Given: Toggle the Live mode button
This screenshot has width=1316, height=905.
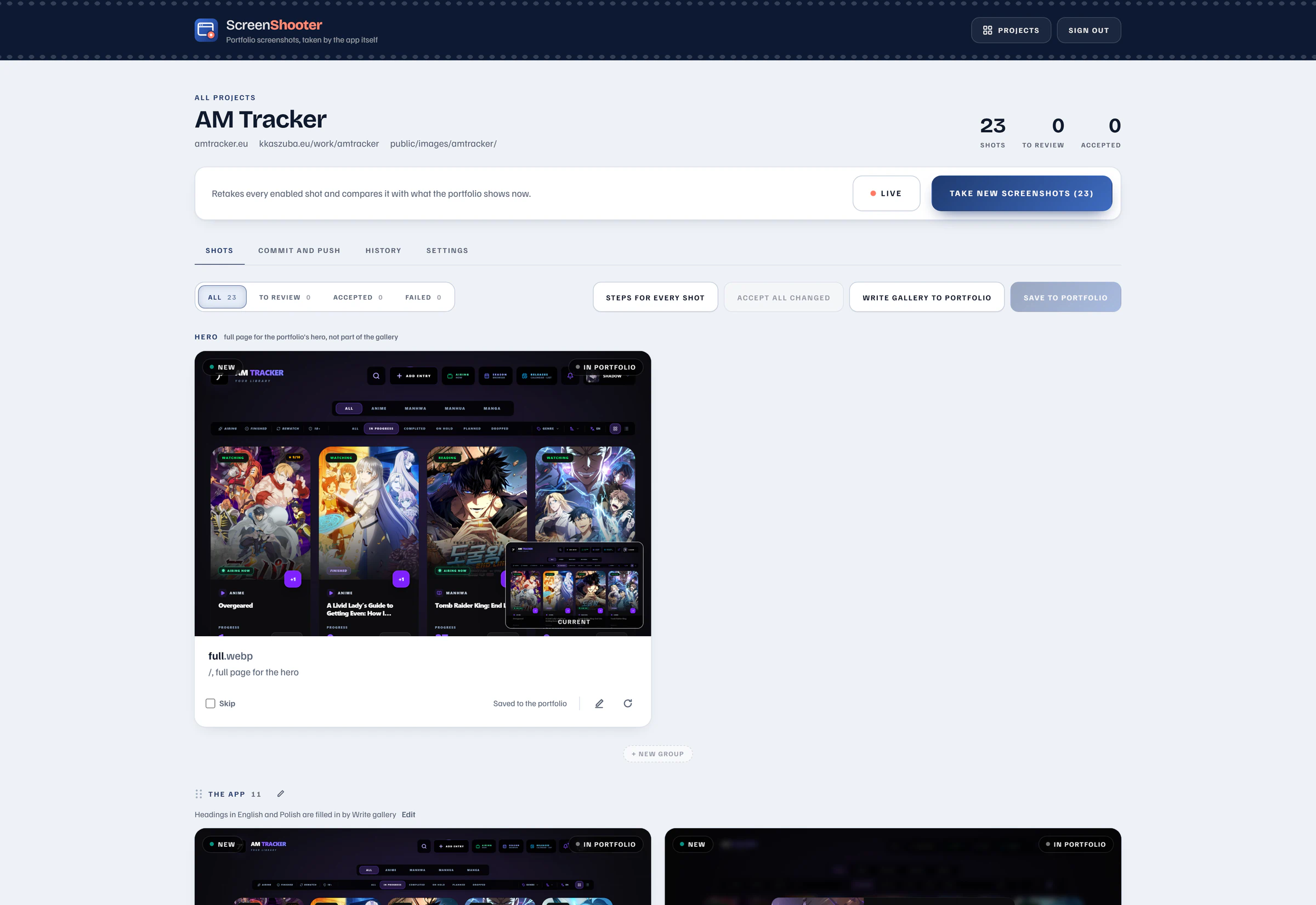Looking at the screenshot, I should 886,194.
